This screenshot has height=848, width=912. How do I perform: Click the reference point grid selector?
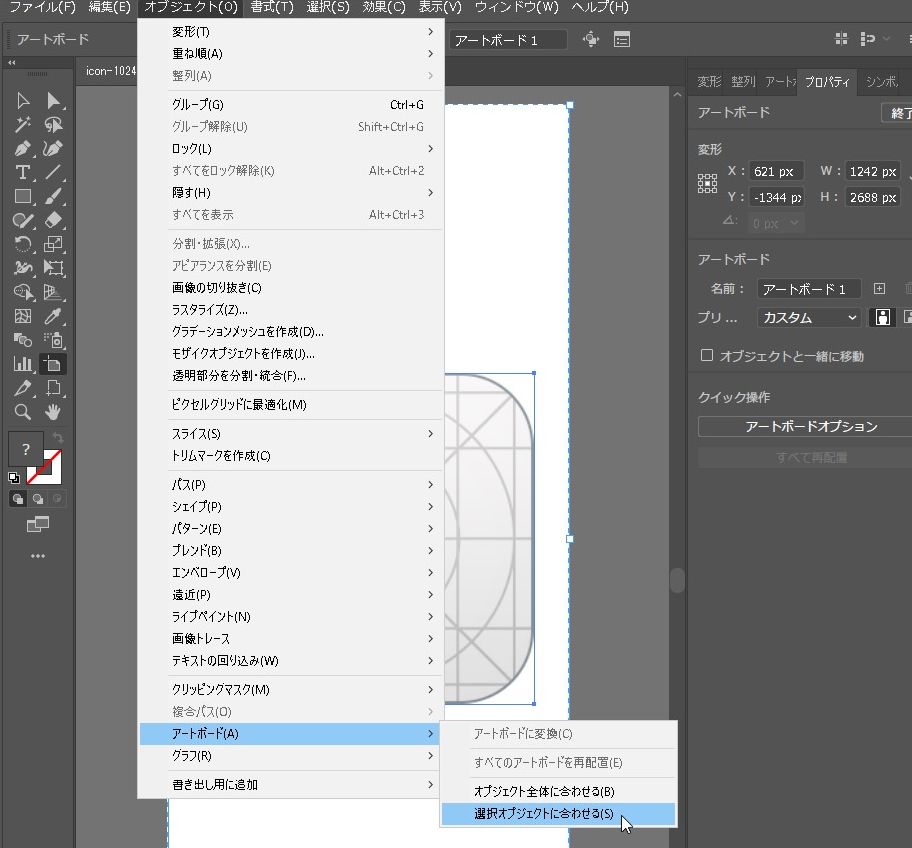point(708,184)
